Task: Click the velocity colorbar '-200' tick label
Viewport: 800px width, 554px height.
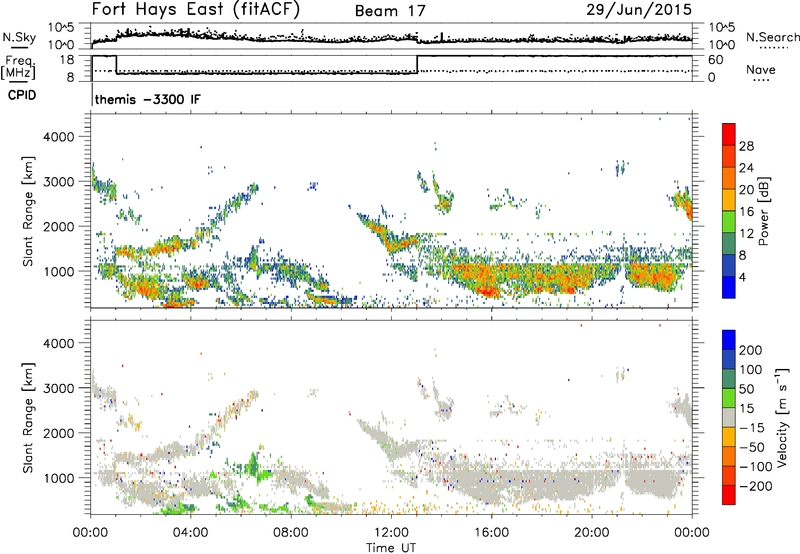Action: (755, 487)
